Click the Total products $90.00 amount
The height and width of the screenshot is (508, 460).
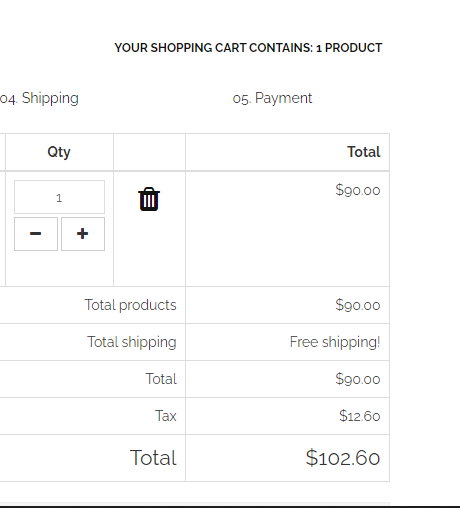358,305
